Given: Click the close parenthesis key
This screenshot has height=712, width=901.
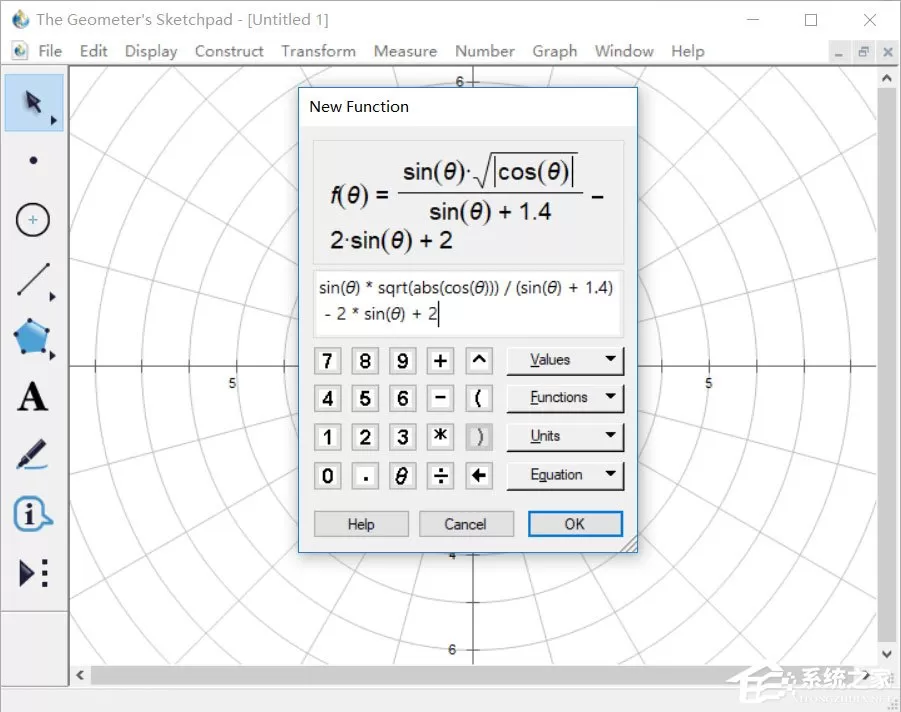Looking at the screenshot, I should tap(479, 437).
